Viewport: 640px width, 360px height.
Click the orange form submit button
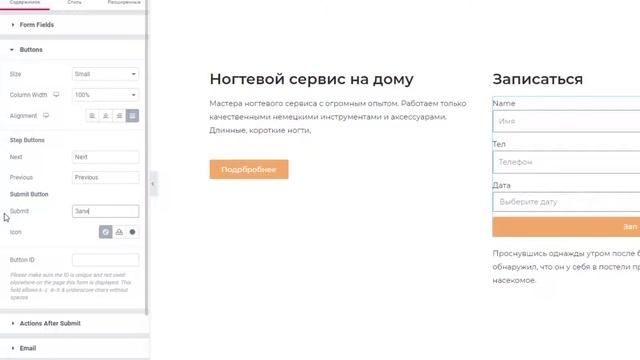pos(566,227)
